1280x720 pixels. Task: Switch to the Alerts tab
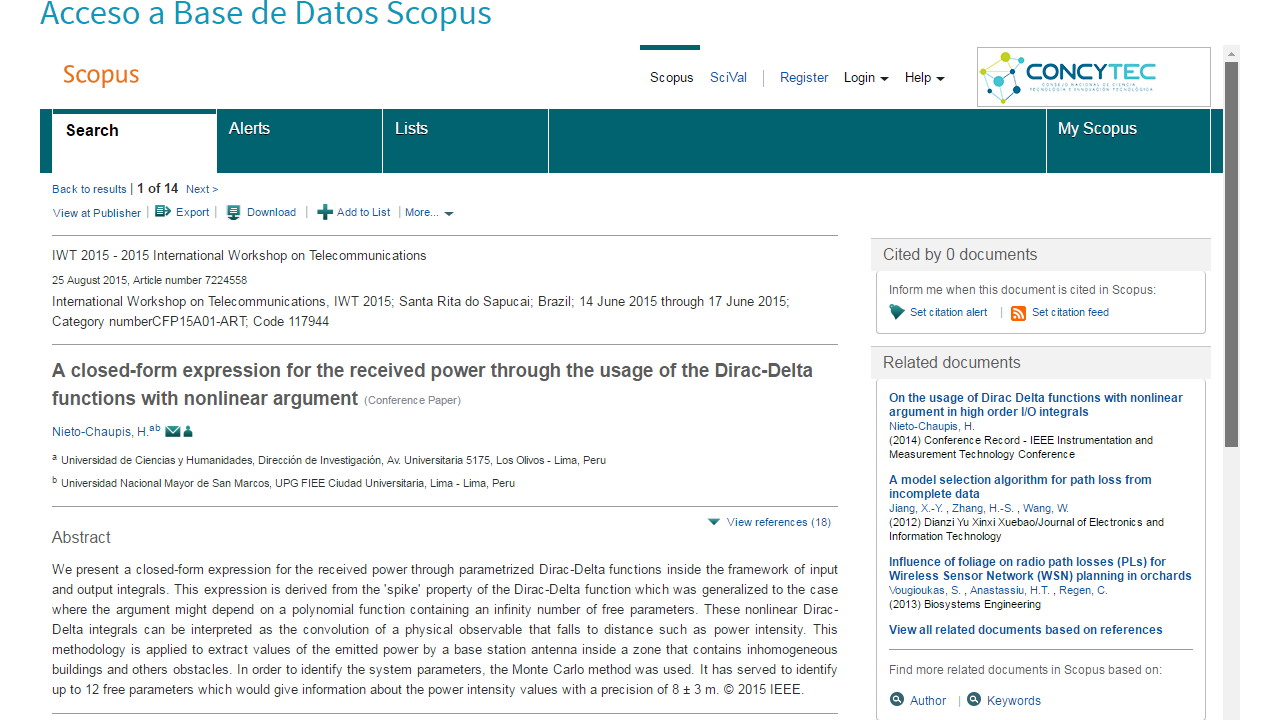point(299,141)
